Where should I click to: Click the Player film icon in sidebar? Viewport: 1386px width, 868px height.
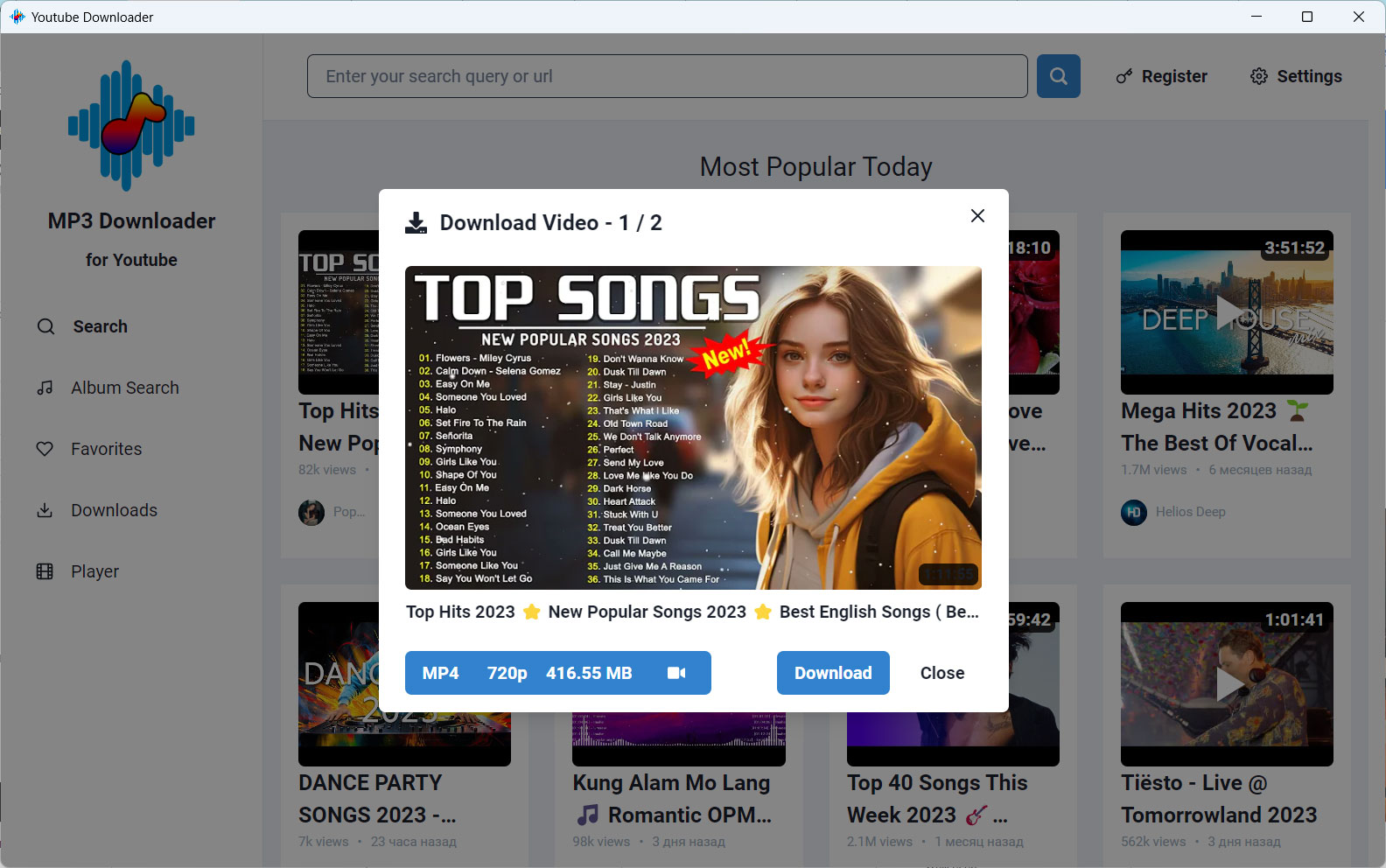tap(45, 571)
